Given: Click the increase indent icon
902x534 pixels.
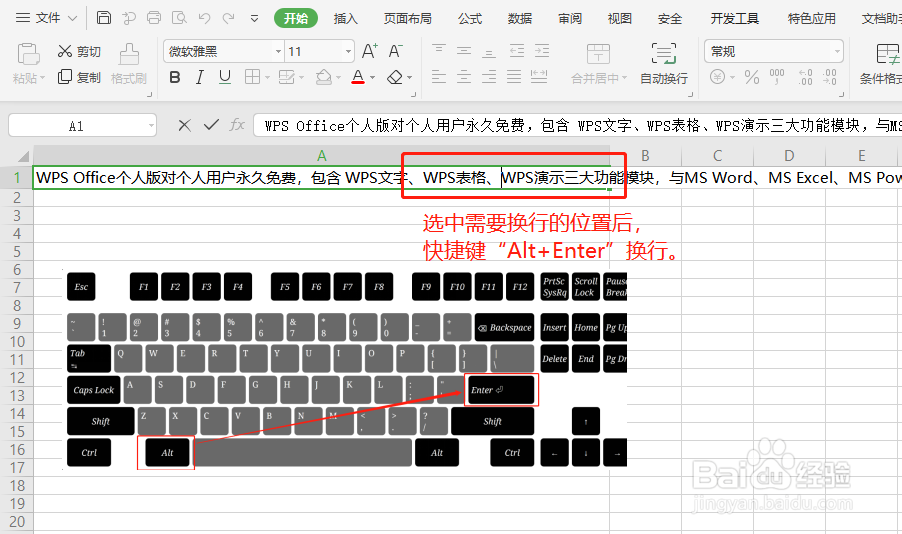Looking at the screenshot, I should point(541,51).
